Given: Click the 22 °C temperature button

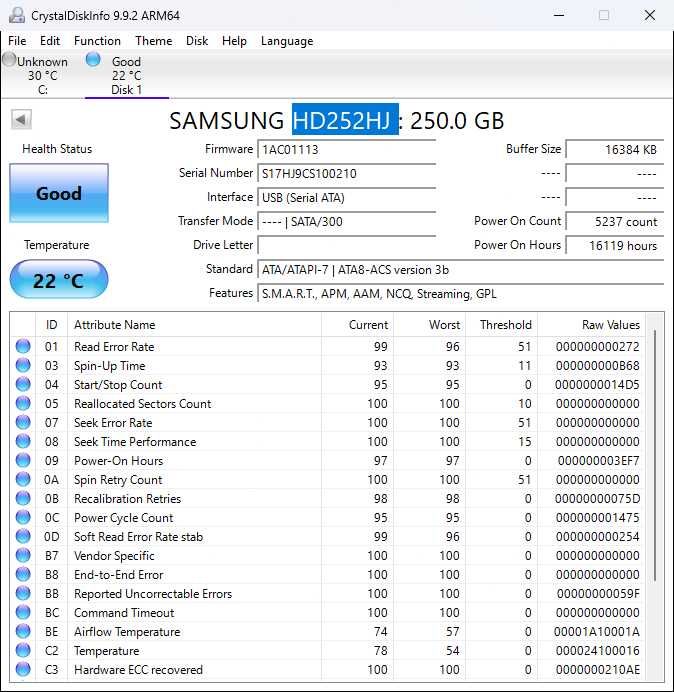Looking at the screenshot, I should click(x=59, y=280).
